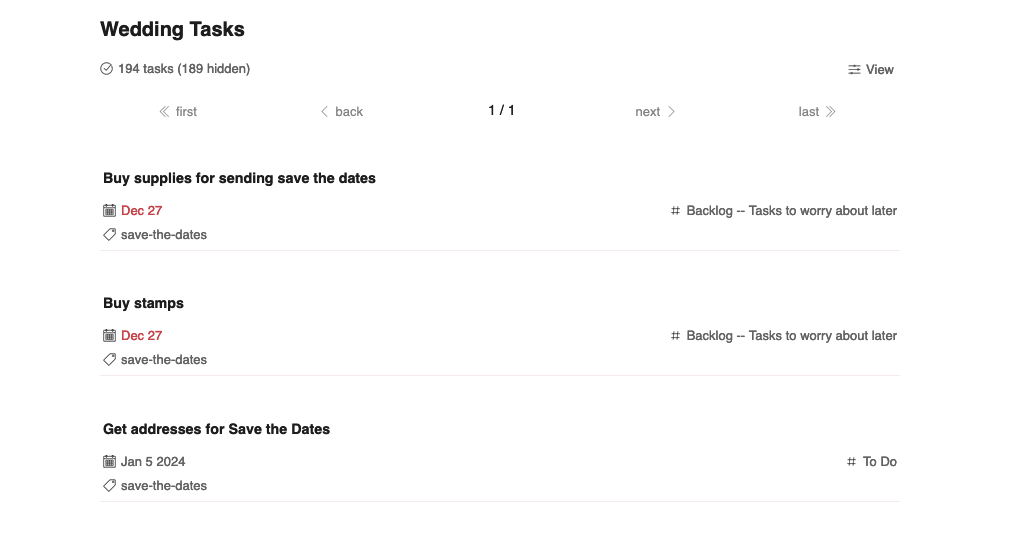Click Backlog section label on Buy stamps
Screen dimensions: 1035x533
[x=791, y=336]
